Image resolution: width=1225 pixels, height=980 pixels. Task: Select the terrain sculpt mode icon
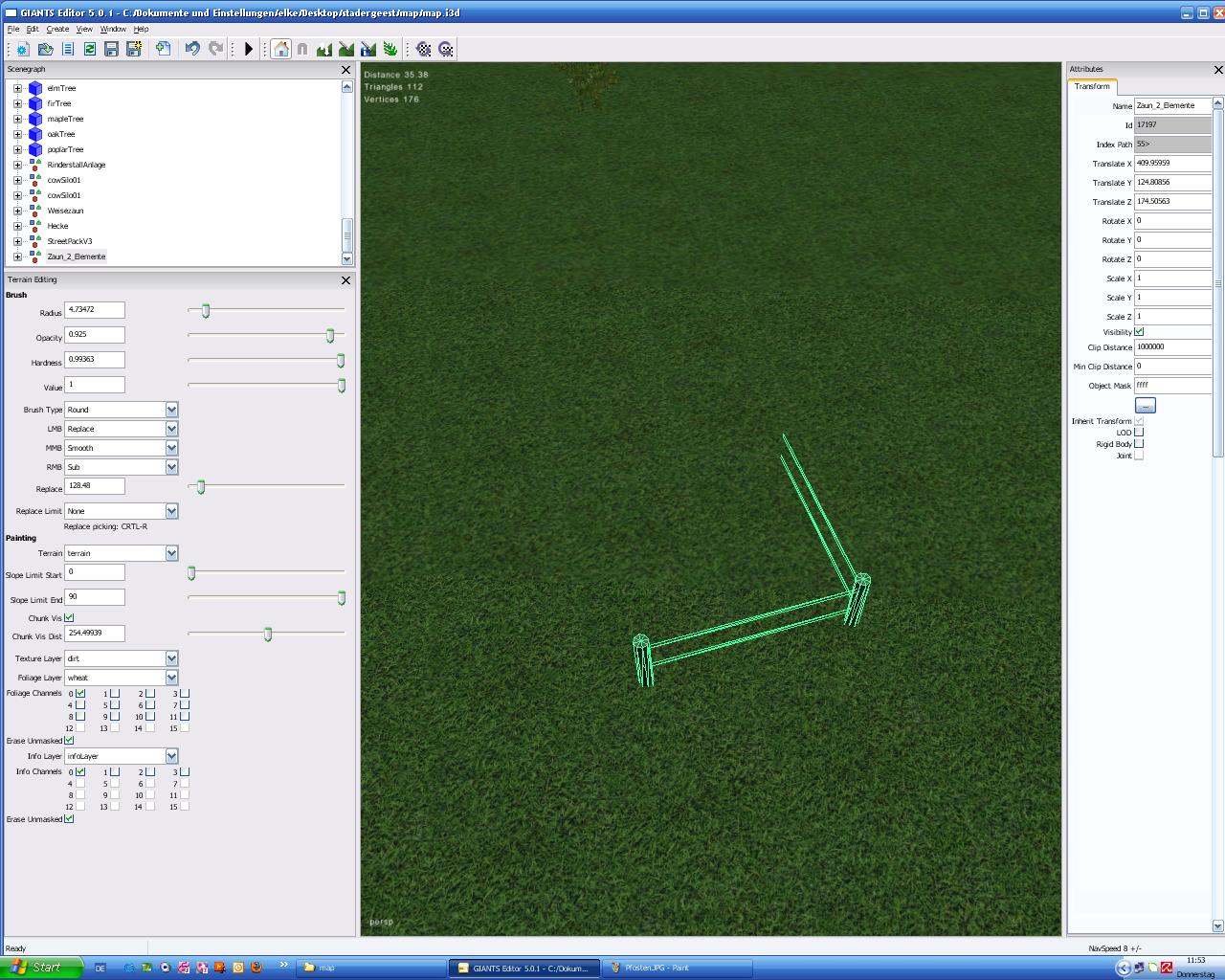pos(324,49)
